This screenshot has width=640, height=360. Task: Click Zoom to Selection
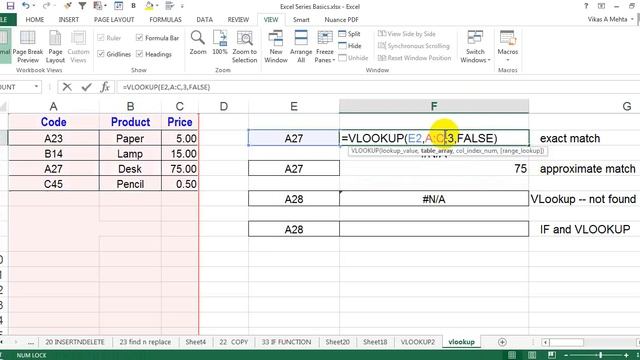pyautogui.click(x=244, y=47)
